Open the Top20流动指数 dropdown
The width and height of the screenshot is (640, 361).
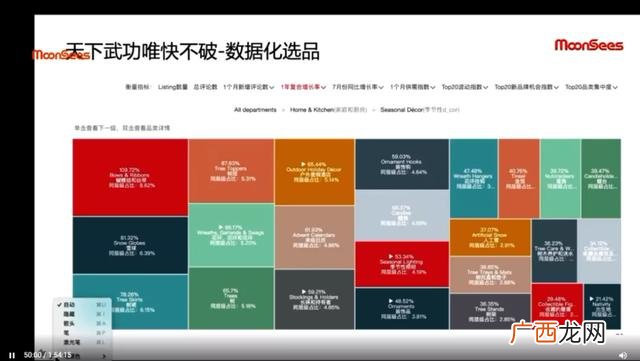click(464, 87)
